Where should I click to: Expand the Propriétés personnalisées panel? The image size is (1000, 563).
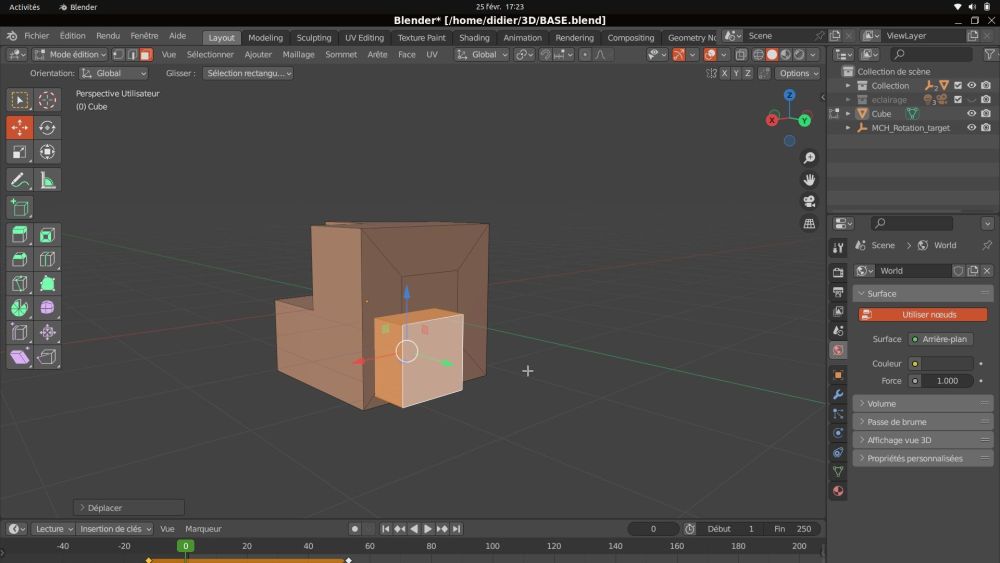click(923, 458)
